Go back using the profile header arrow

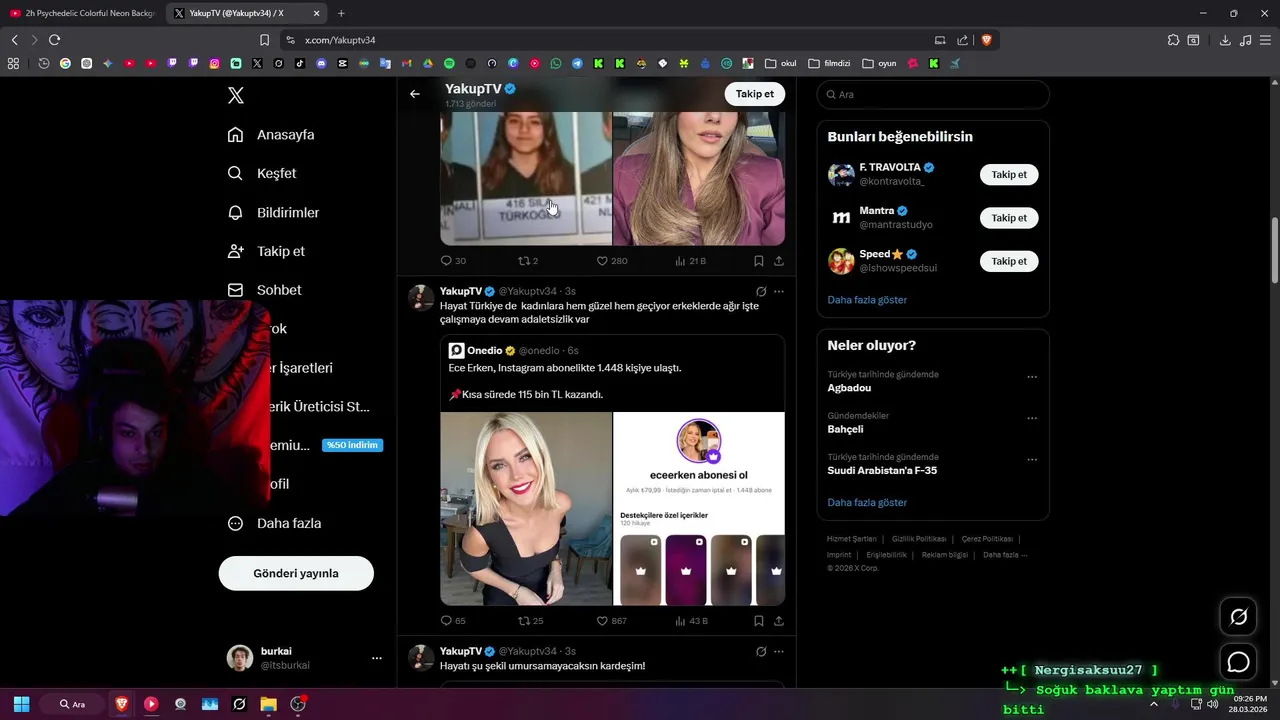[415, 94]
